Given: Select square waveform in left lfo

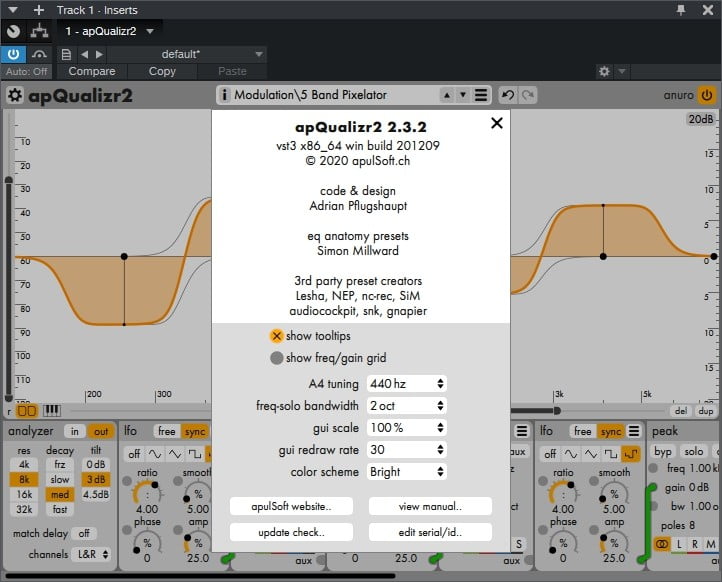Looking at the screenshot, I should 195,454.
